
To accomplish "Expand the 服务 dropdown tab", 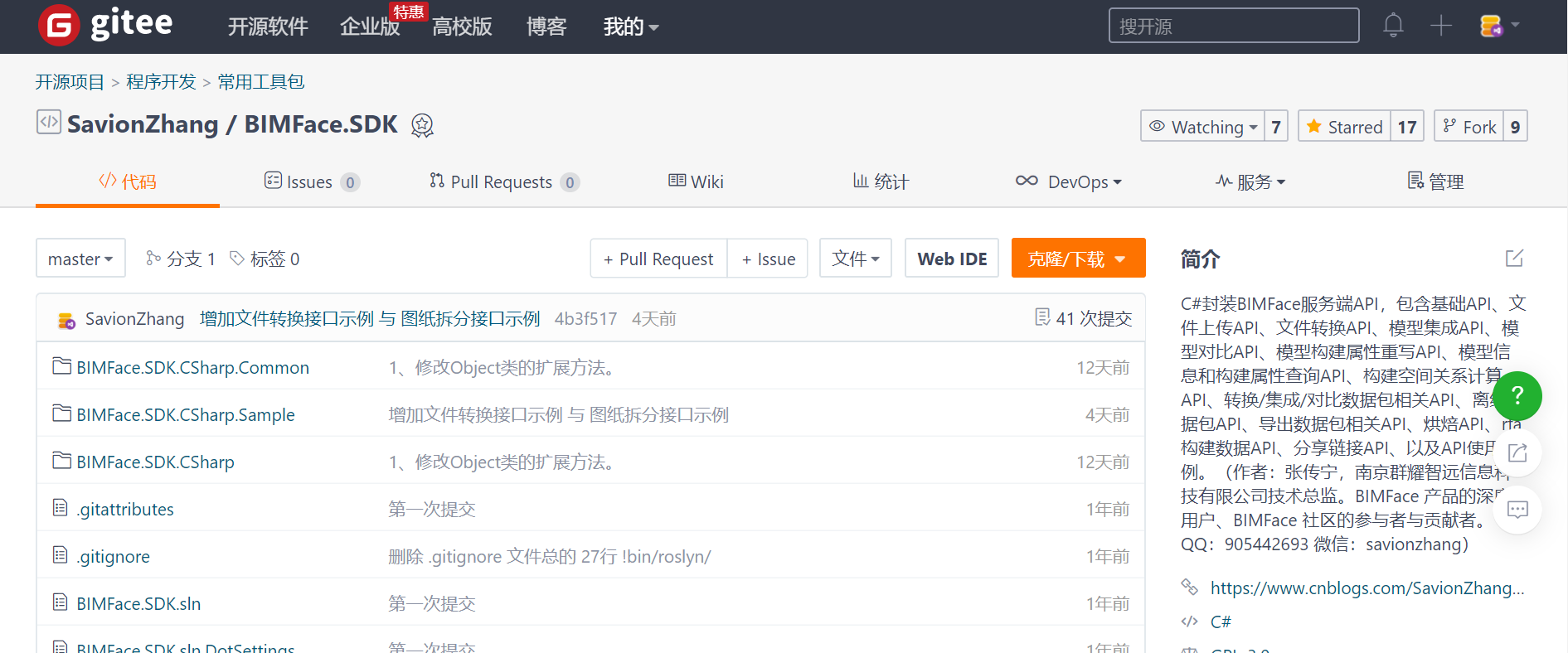I will [x=1250, y=181].
